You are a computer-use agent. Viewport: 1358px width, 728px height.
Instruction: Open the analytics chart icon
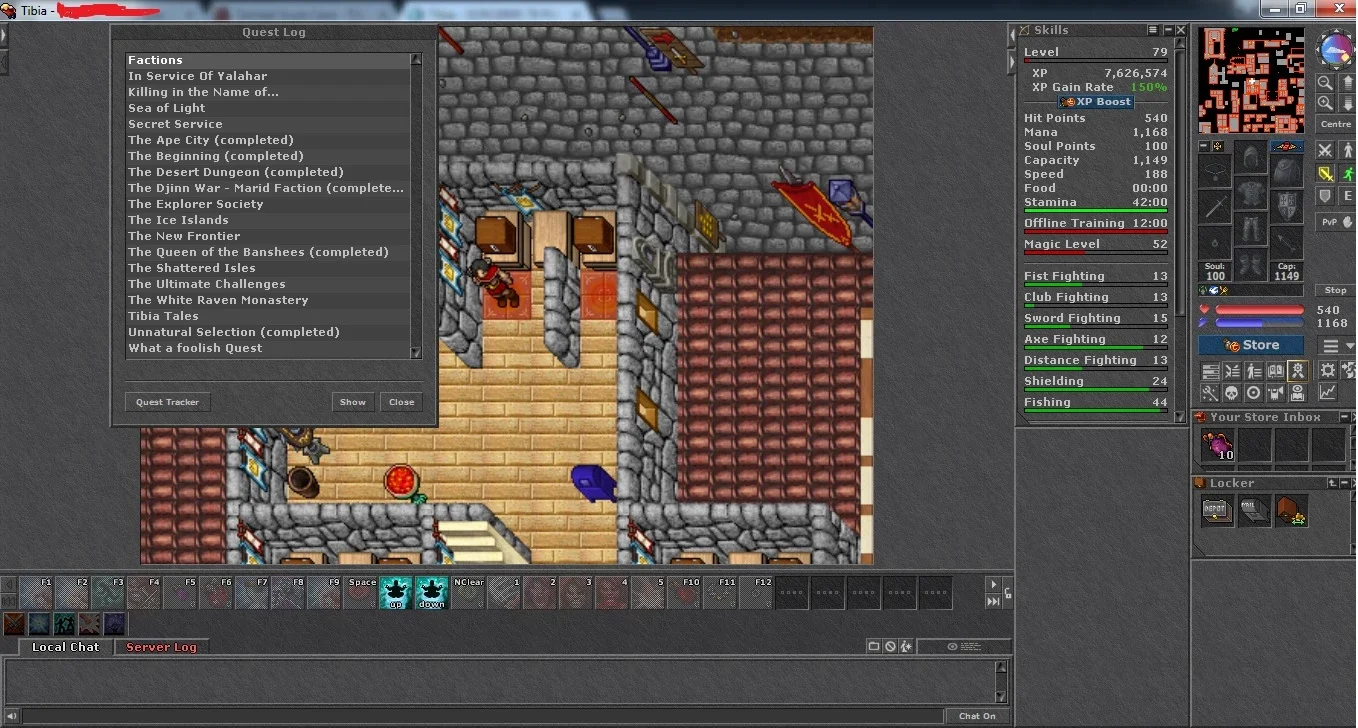pos(1327,393)
